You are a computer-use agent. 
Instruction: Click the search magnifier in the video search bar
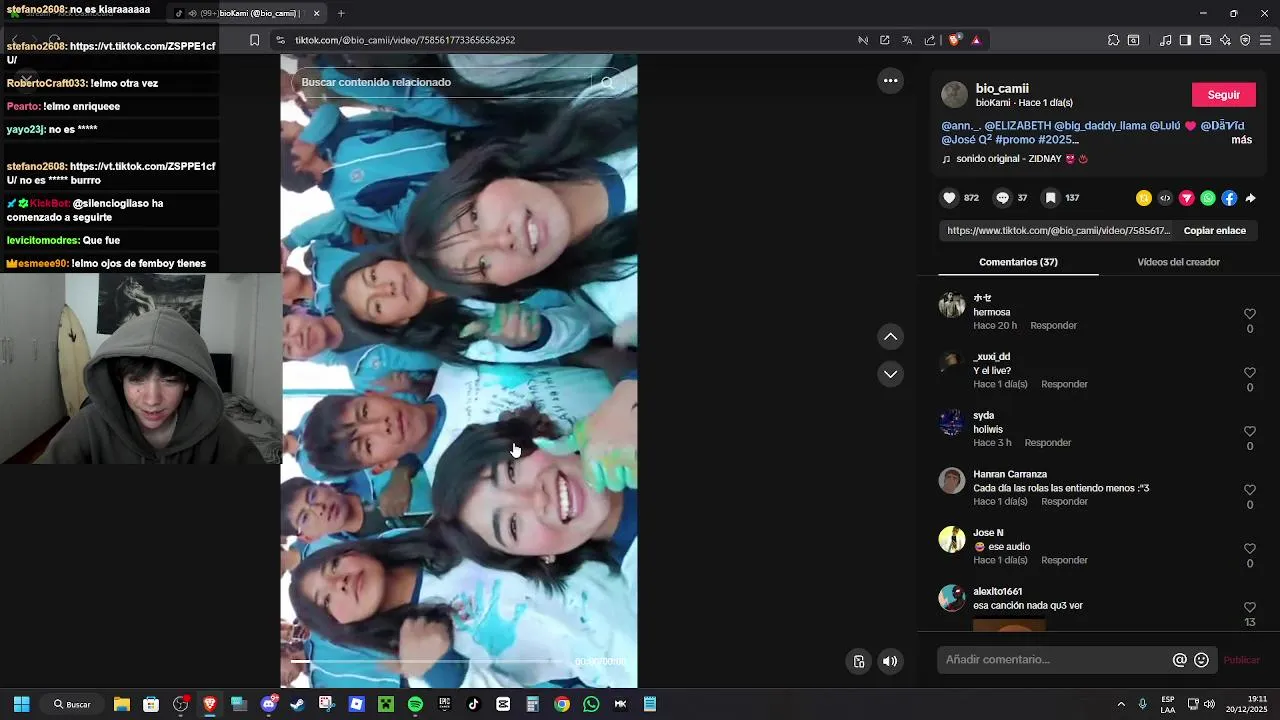(607, 82)
